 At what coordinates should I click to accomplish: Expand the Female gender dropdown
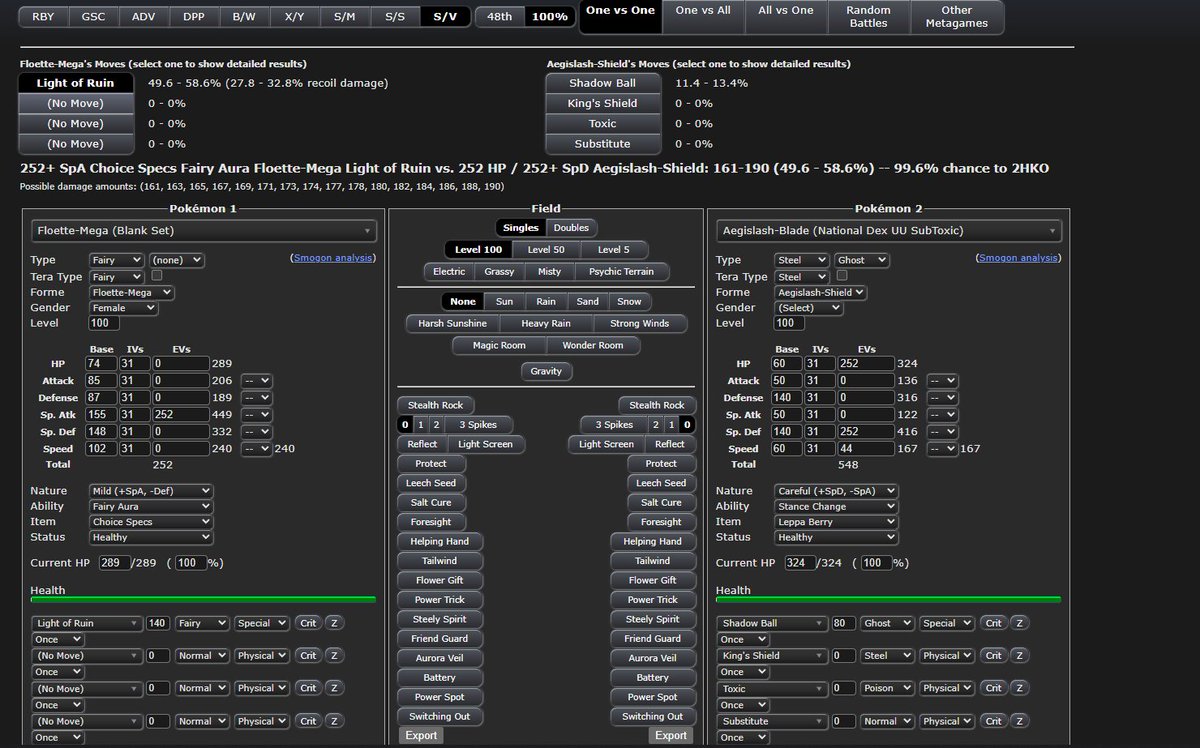tap(123, 308)
